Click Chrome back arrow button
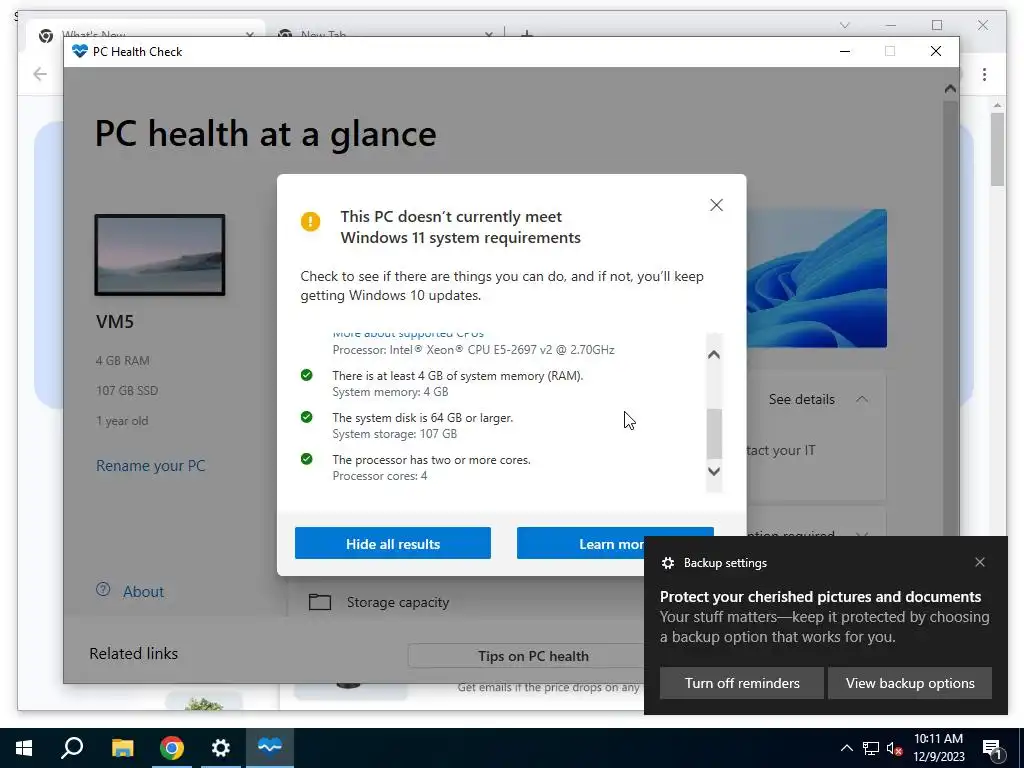 [40, 74]
